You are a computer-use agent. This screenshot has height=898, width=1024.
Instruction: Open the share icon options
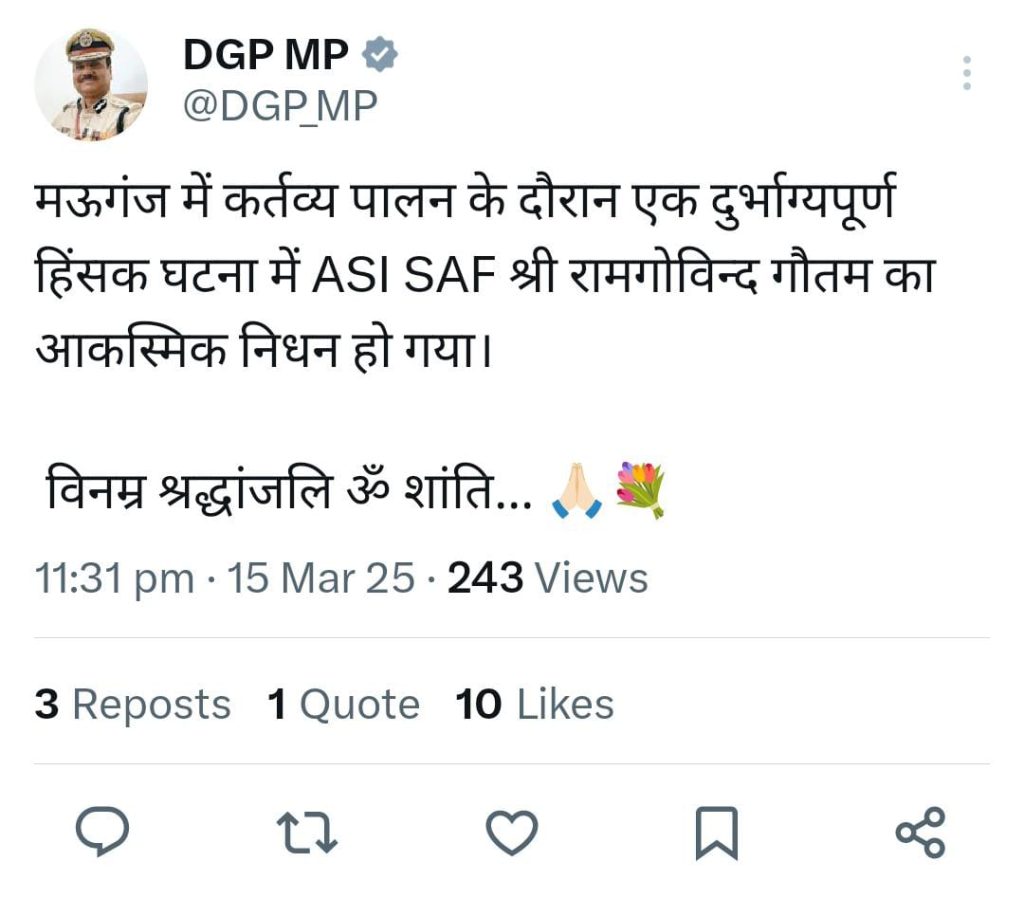(920, 832)
